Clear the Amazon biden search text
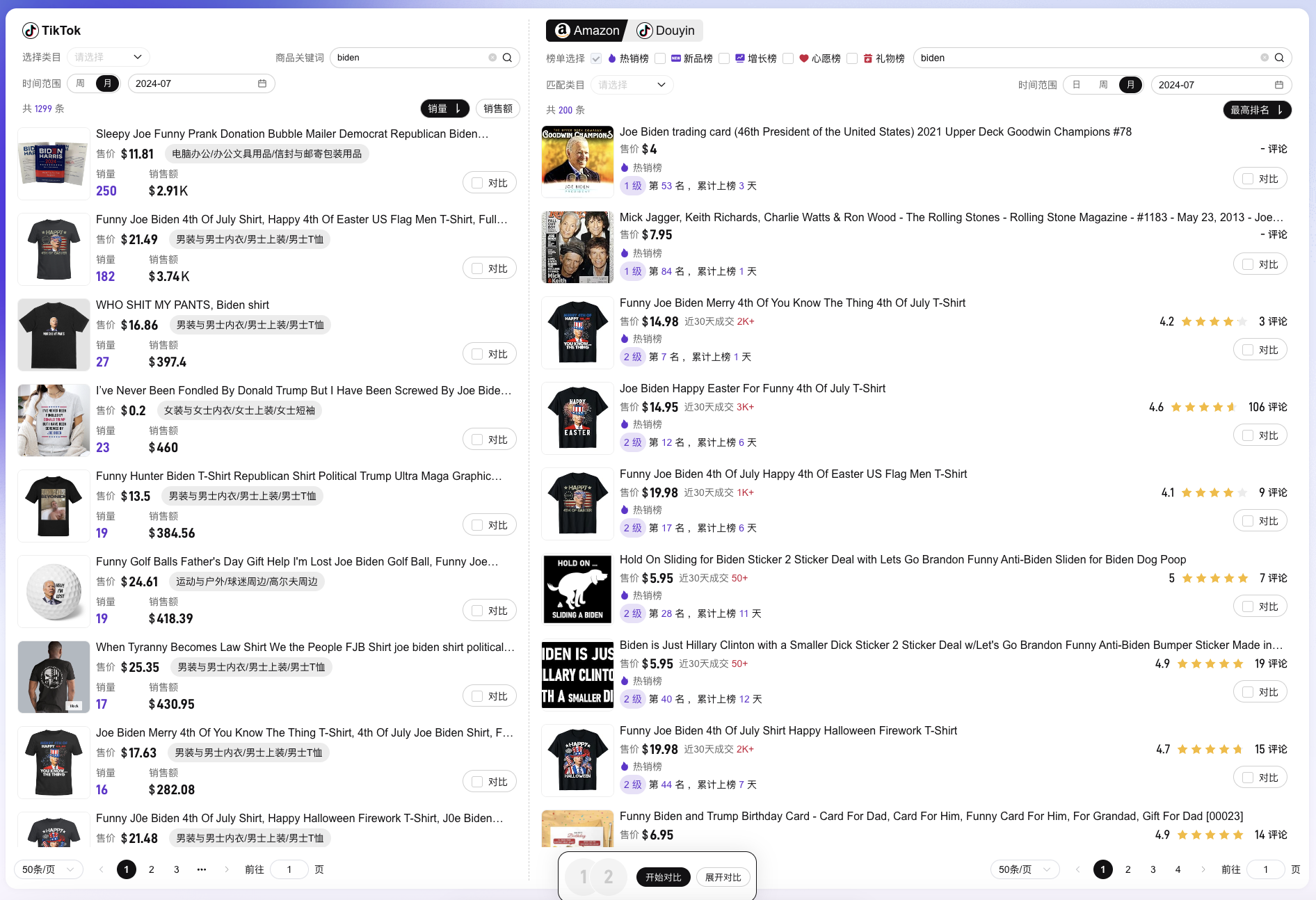The width and height of the screenshot is (1316, 900). [1265, 58]
